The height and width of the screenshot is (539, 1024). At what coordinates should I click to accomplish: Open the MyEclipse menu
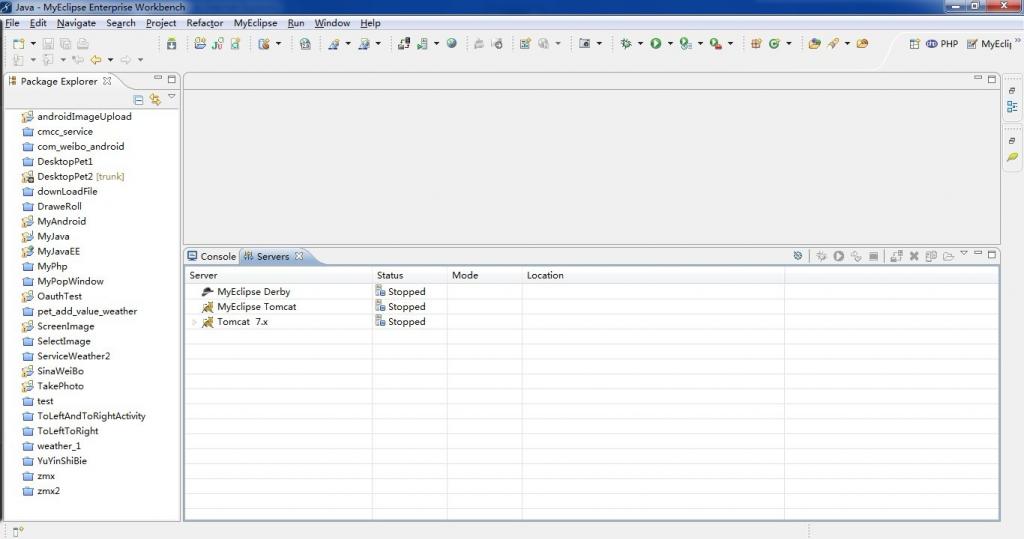tap(255, 23)
